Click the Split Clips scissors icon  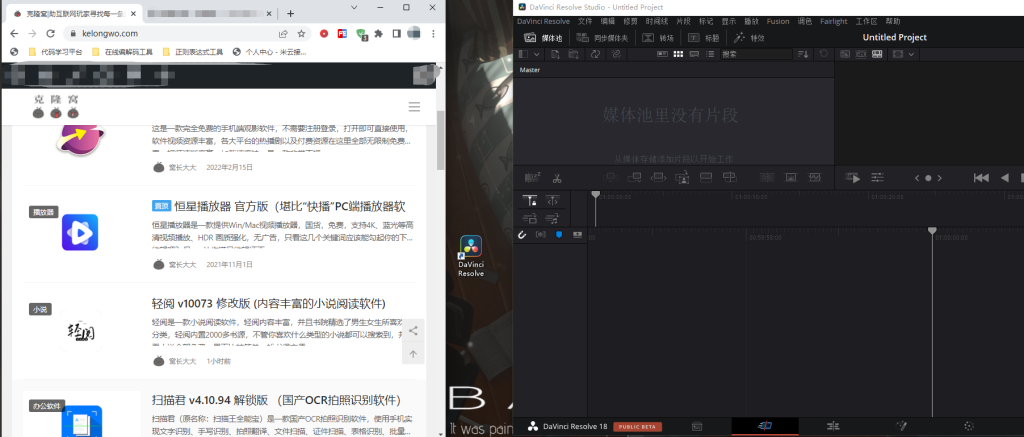click(x=557, y=178)
